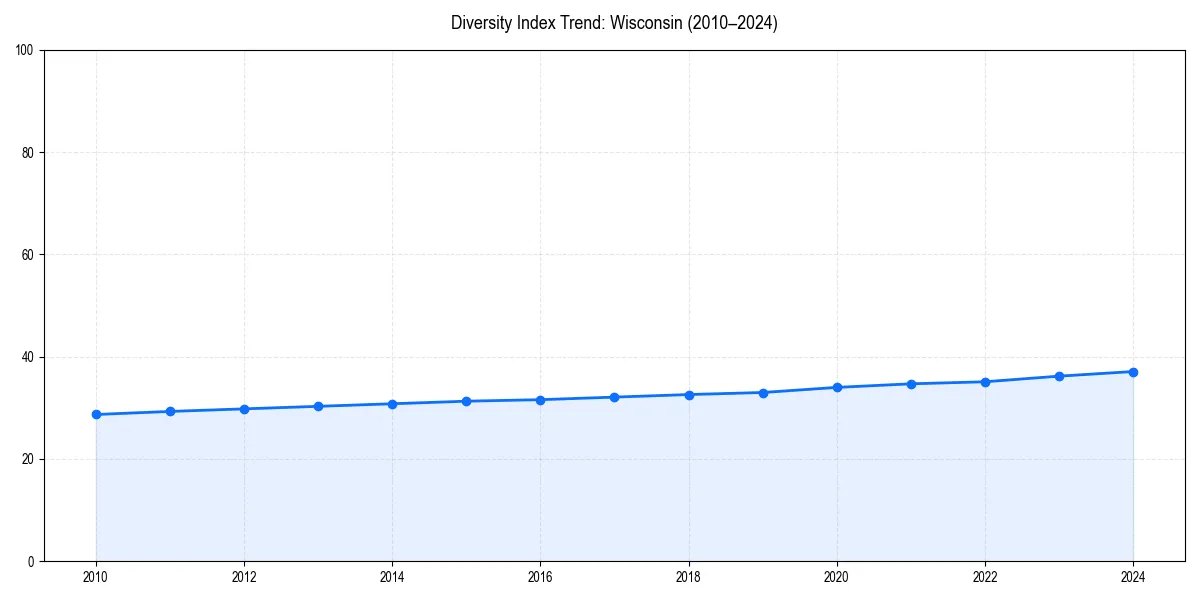
Task: Click the x-axis label '2016'
Action: click(540, 577)
